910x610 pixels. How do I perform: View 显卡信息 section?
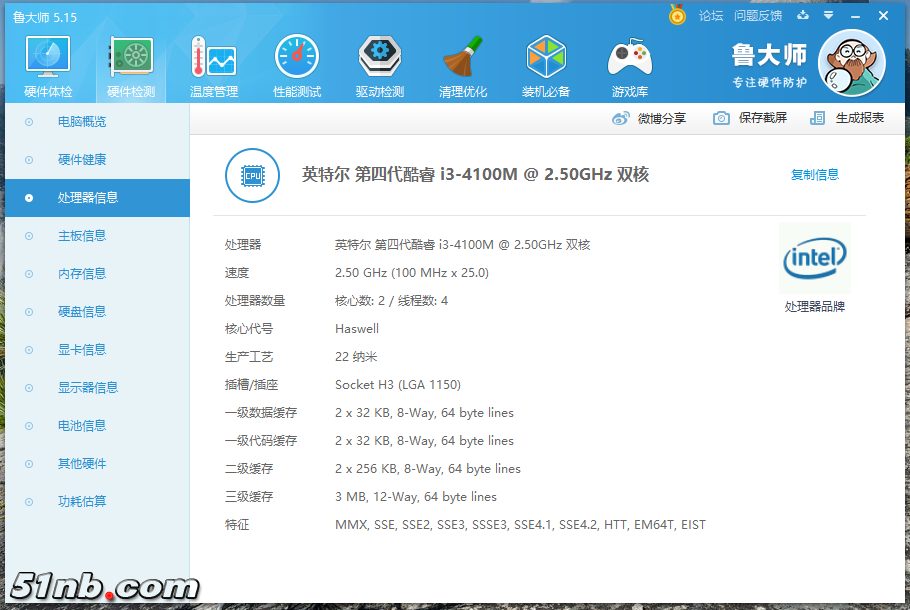point(82,350)
